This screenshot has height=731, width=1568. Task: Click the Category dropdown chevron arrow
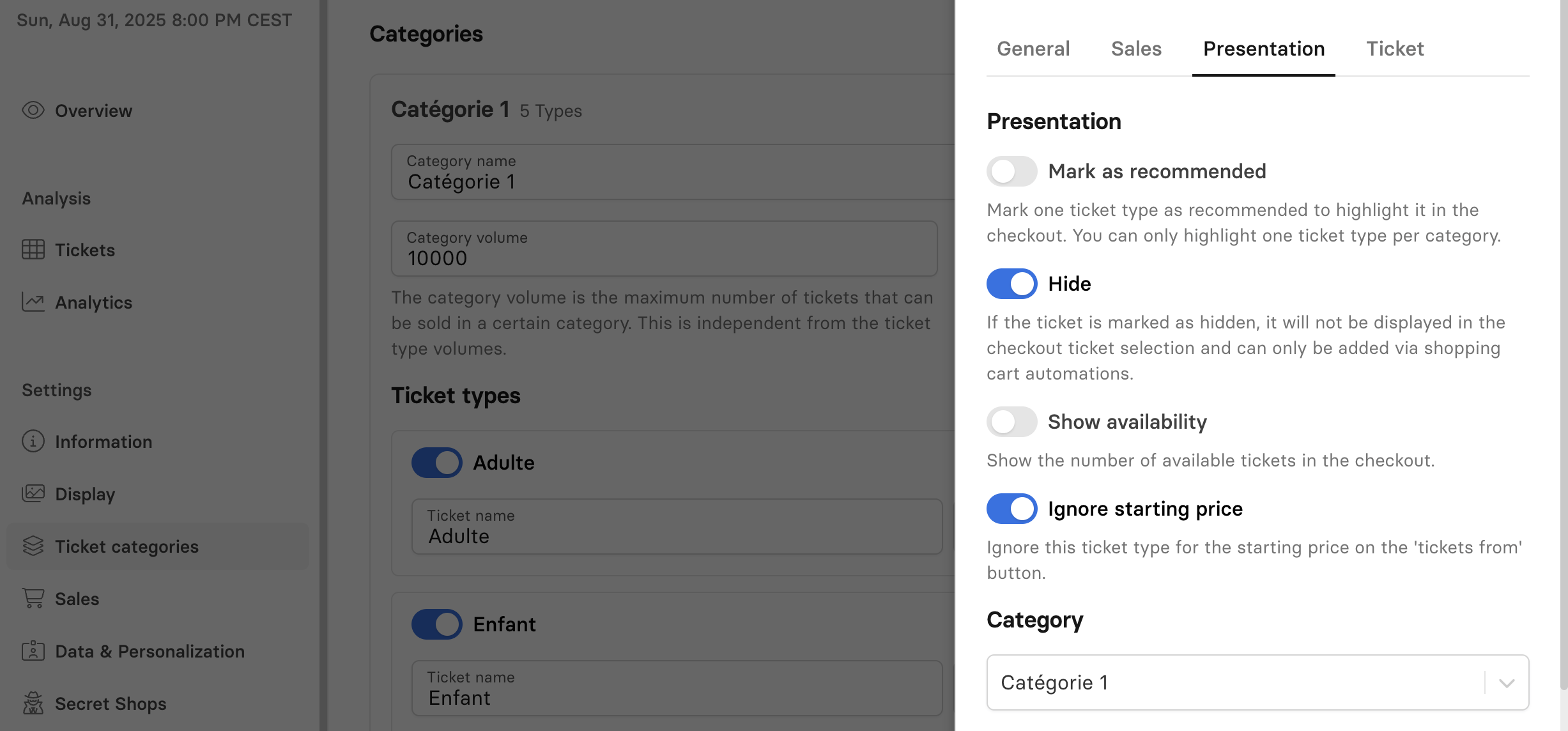coord(1507,683)
